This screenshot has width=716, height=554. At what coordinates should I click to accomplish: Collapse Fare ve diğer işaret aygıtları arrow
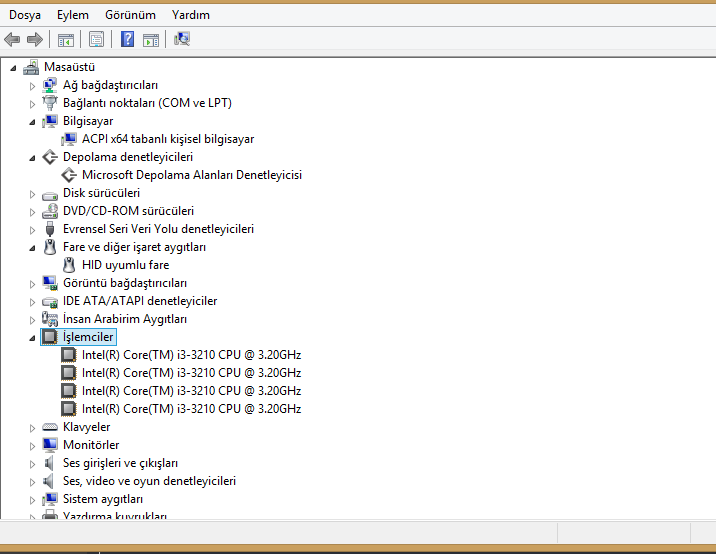[x=32, y=248]
